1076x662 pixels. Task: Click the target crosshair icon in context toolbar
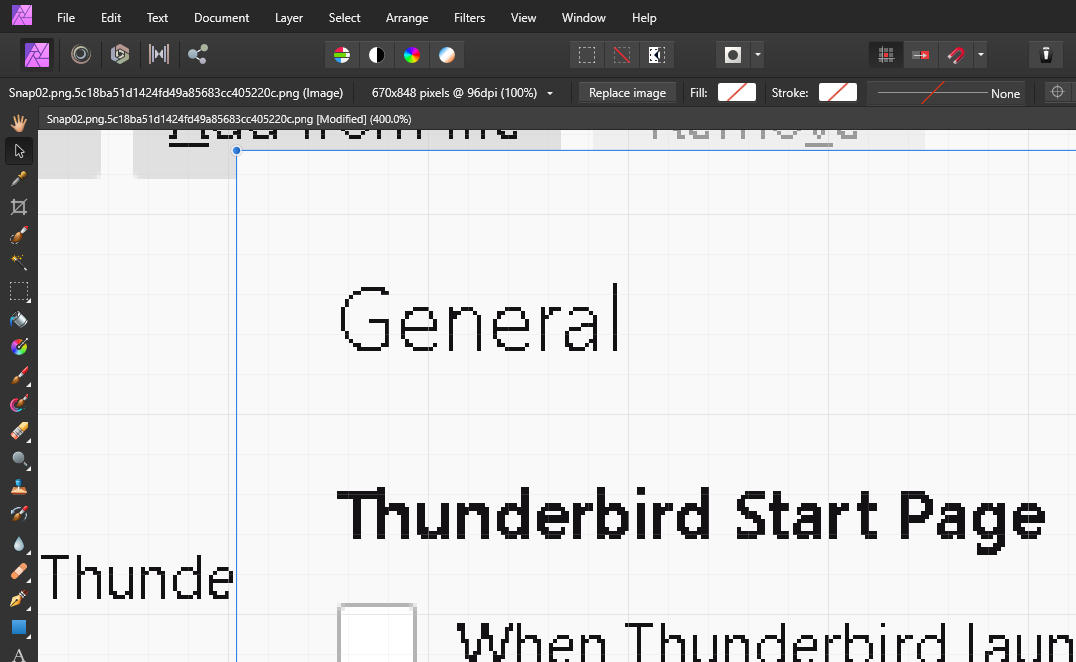[1057, 92]
